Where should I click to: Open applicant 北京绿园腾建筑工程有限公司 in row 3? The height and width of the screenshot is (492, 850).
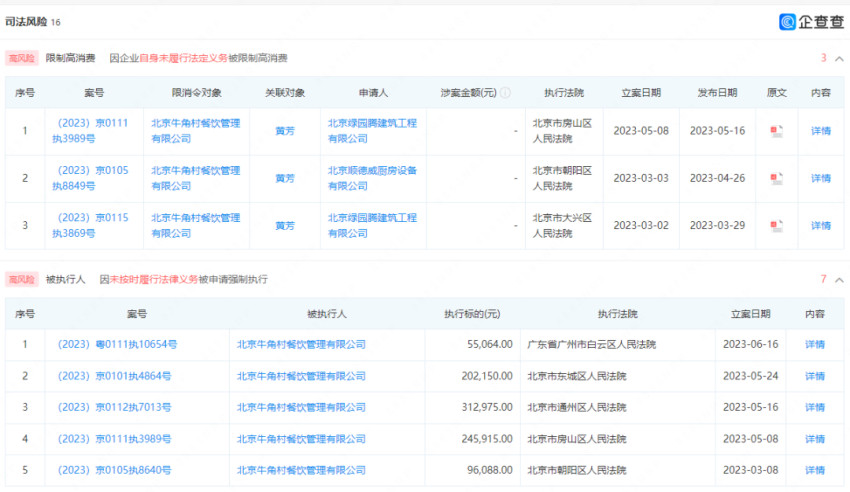372,225
